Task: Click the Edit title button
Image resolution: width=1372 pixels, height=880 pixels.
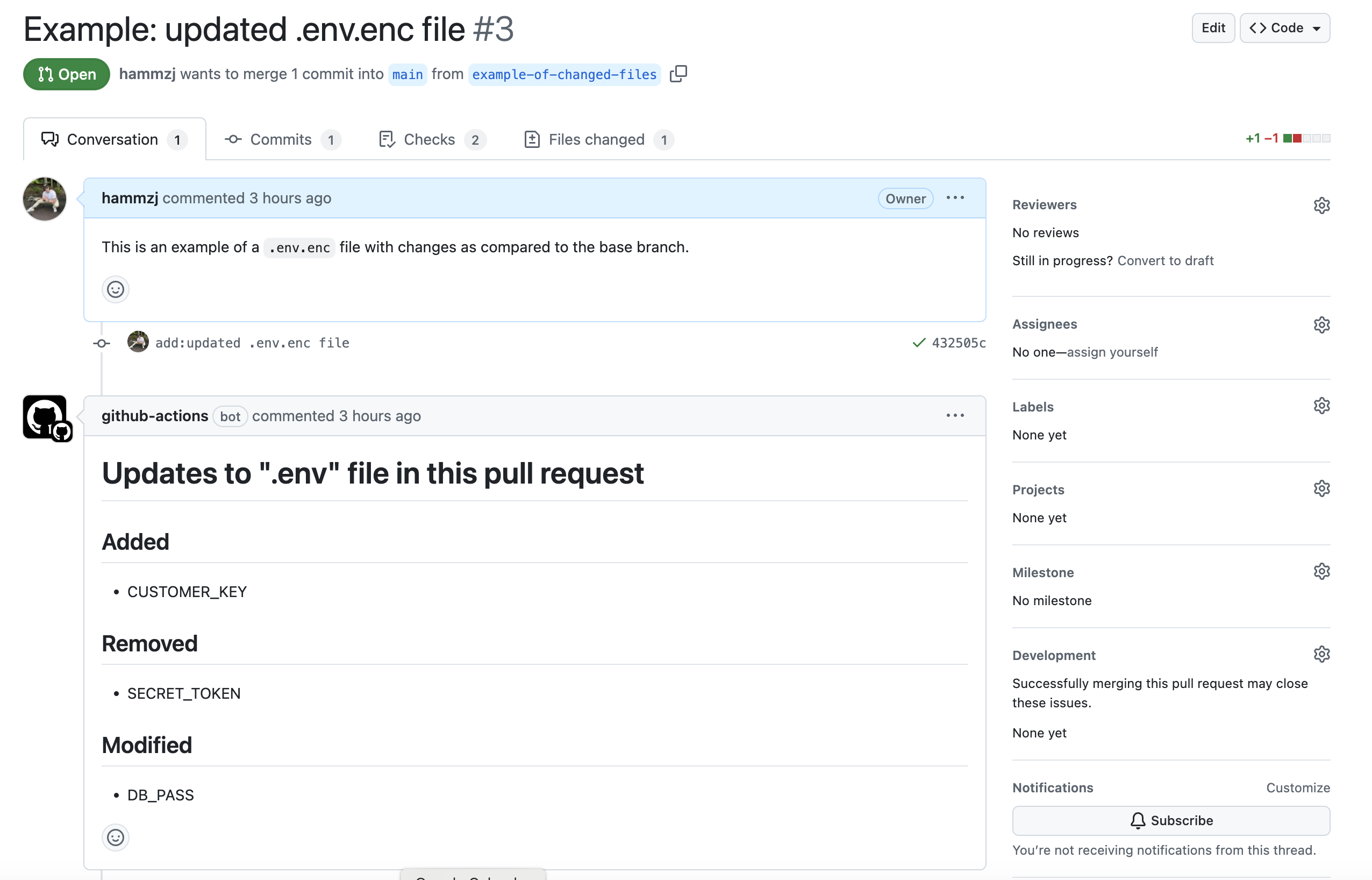Action: (x=1213, y=28)
